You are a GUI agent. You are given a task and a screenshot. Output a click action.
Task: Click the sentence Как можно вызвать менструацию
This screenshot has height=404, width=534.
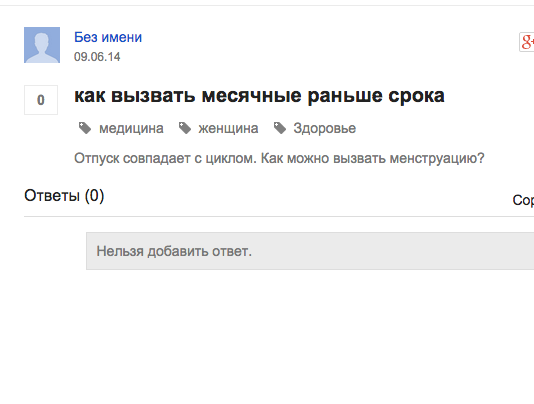[x=373, y=158]
